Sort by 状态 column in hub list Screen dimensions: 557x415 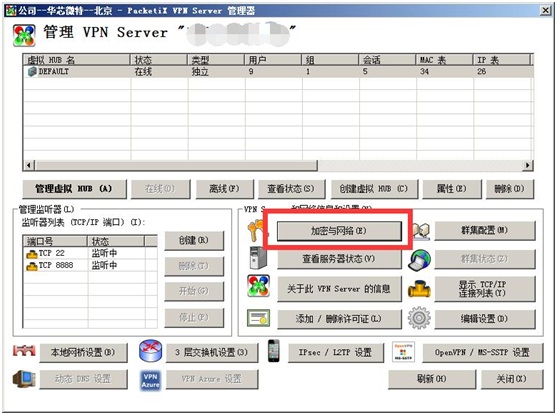[159, 60]
